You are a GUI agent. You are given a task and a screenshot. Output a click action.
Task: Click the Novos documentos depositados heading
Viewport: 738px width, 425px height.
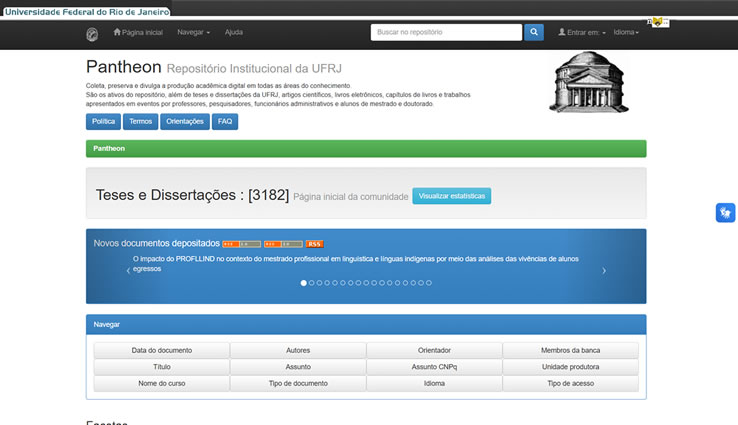(157, 243)
